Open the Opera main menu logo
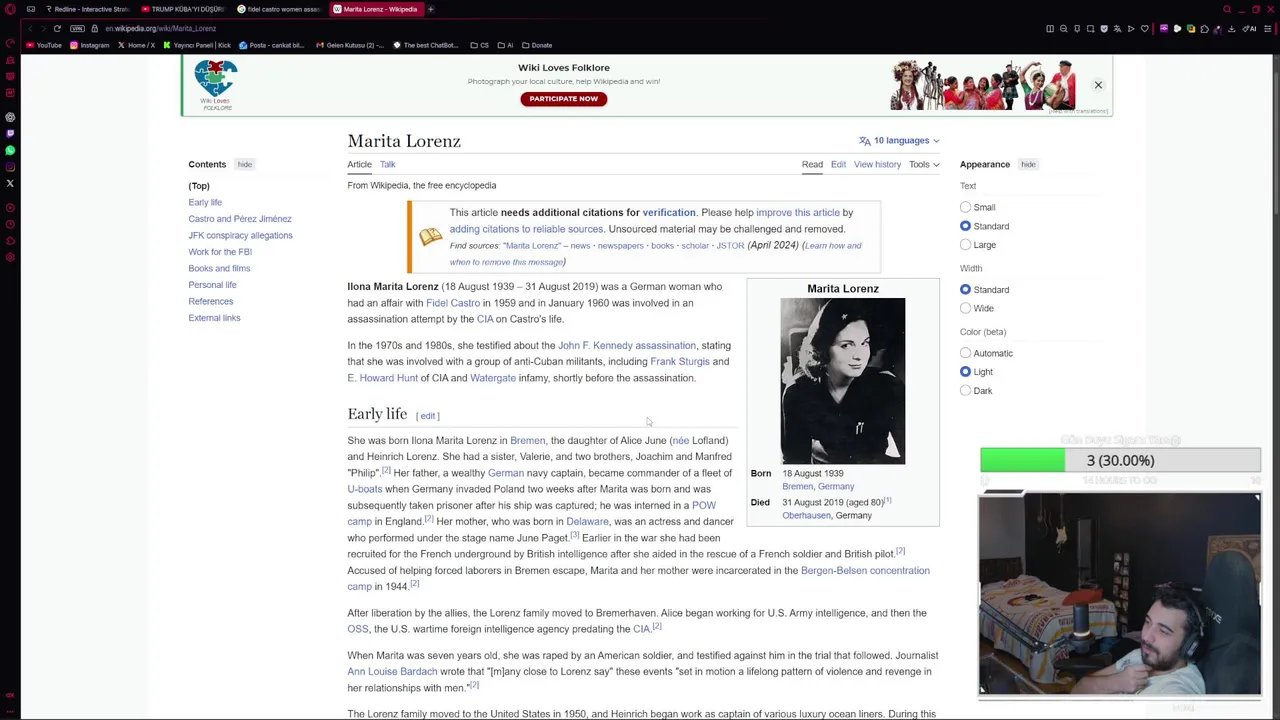The height and width of the screenshot is (720, 1280). coord(10,9)
